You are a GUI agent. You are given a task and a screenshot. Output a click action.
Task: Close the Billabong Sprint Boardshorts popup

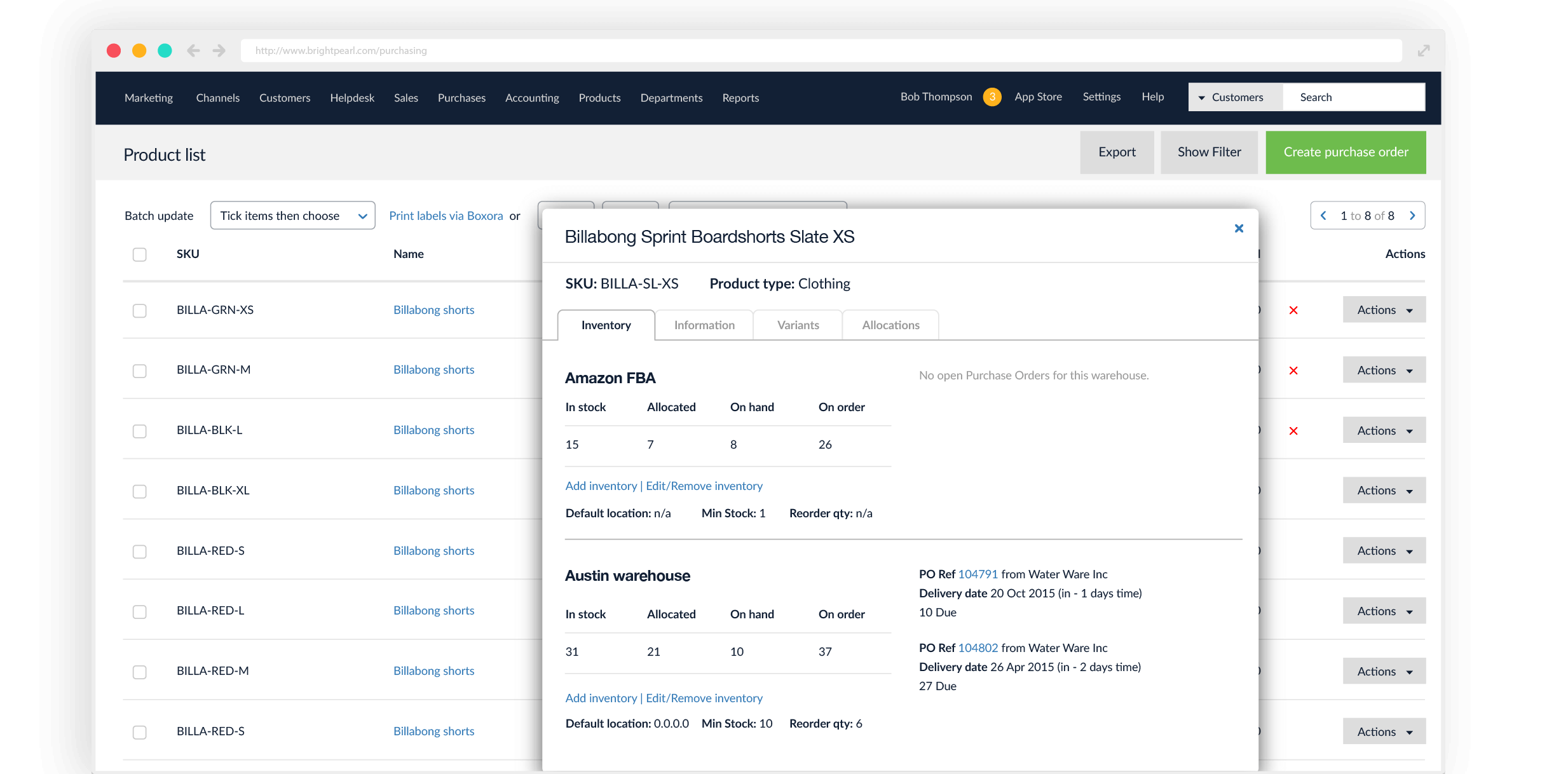coord(1238,228)
